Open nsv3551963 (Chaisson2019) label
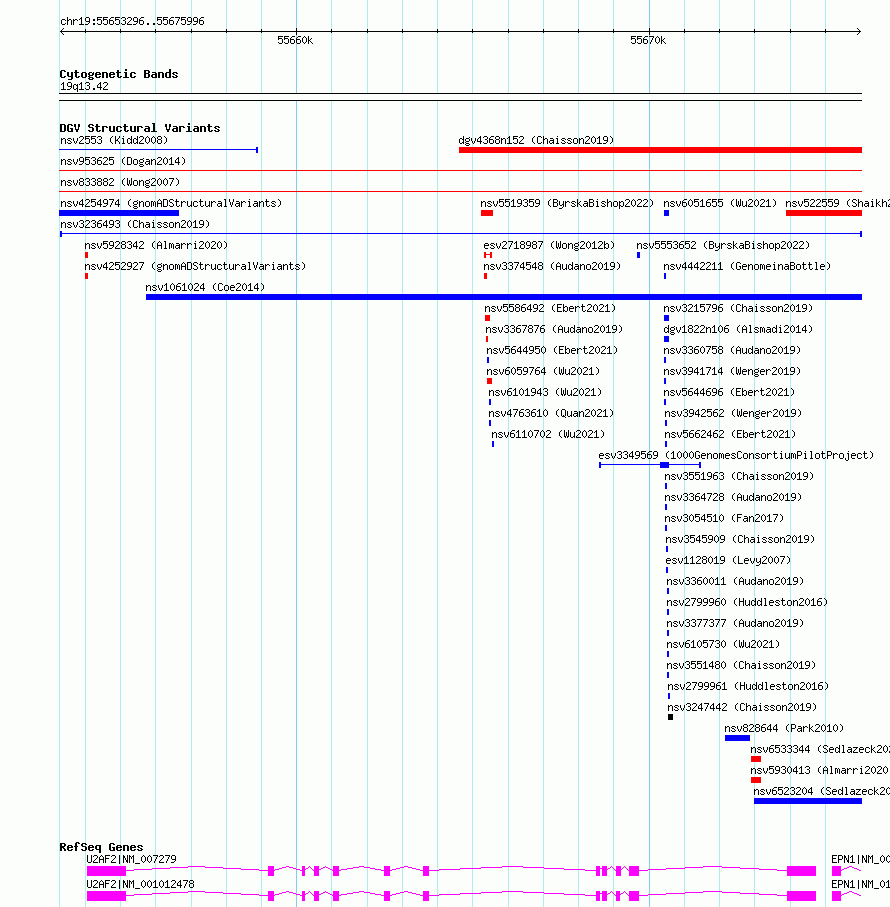This screenshot has height=907, width=890. pyautogui.click(x=739, y=476)
